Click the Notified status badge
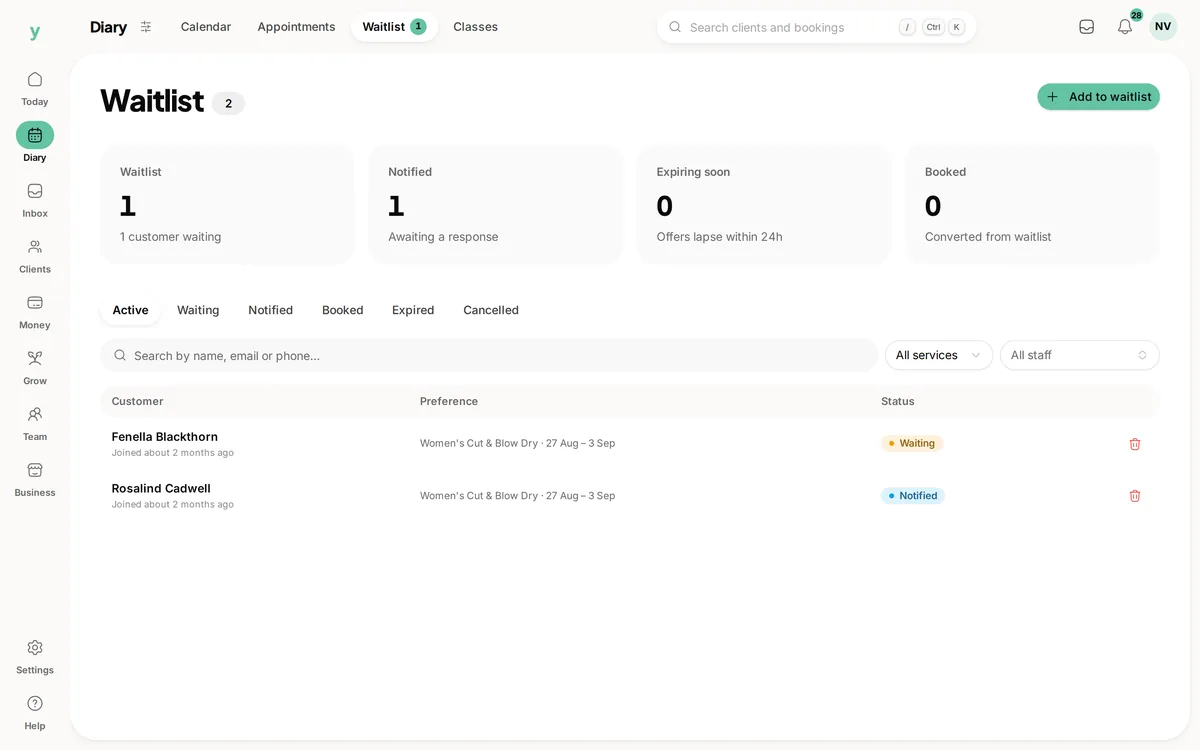The height and width of the screenshot is (750, 1200). point(913,495)
